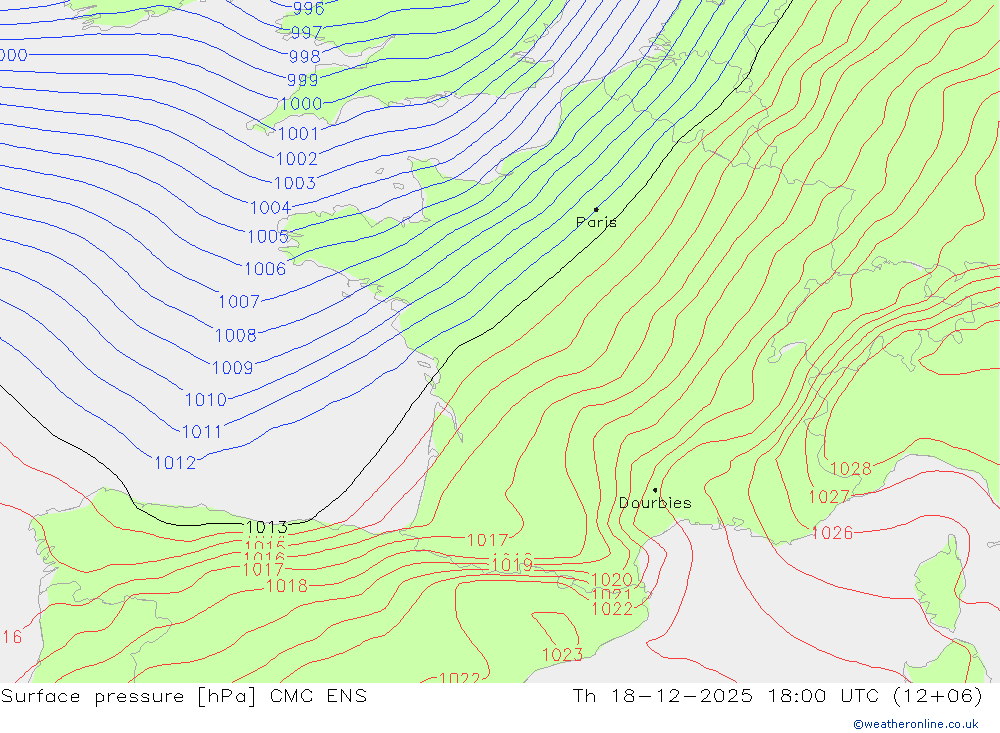Click the 'Surface pressure [hPa] CMC ENS' caption
The height and width of the screenshot is (733, 1000).
pos(184,696)
